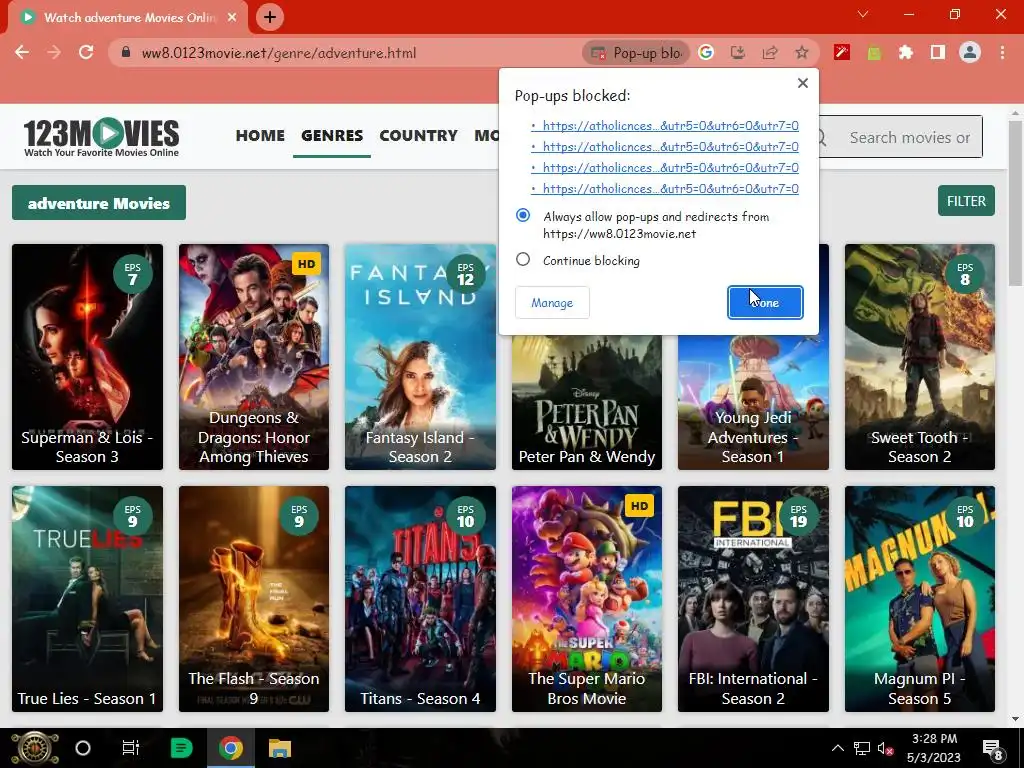Open Peter Pan & Wendy poster
1024x768 pixels.
587,402
